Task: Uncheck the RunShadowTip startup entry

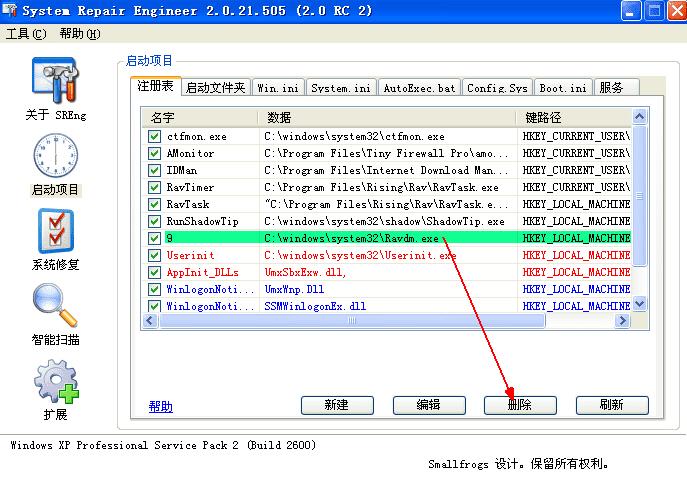Action: (x=154, y=221)
